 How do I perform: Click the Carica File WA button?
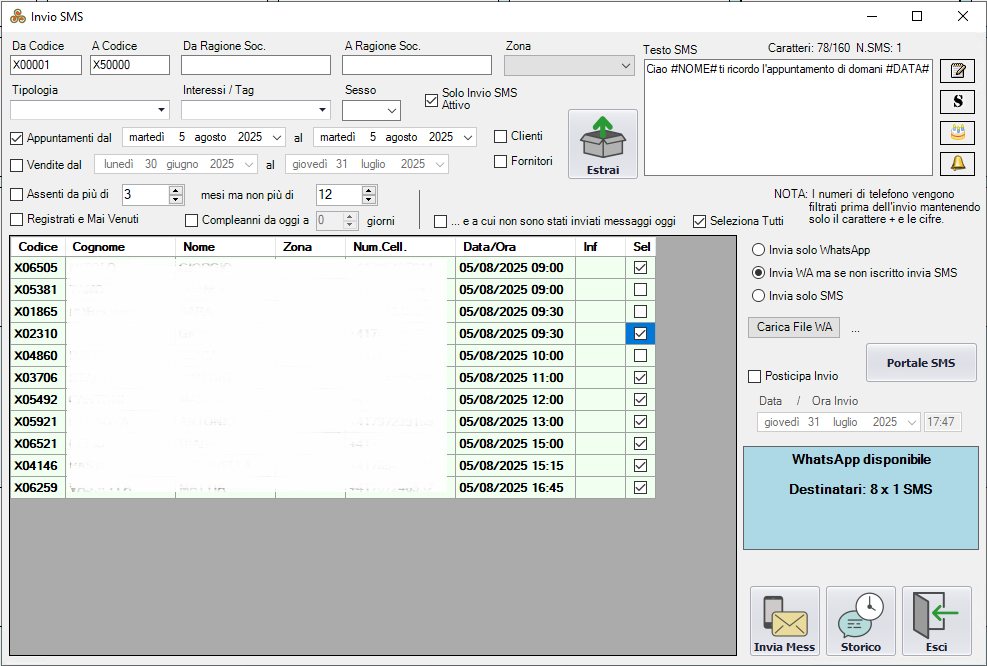pyautogui.click(x=794, y=328)
